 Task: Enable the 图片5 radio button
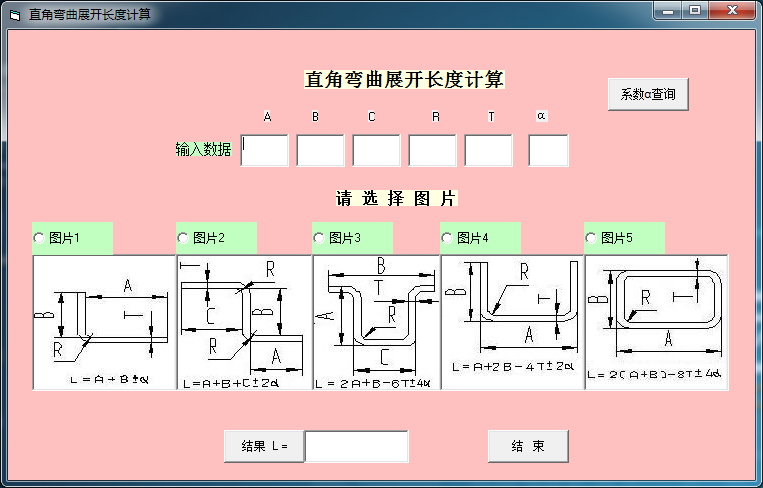(x=592, y=238)
